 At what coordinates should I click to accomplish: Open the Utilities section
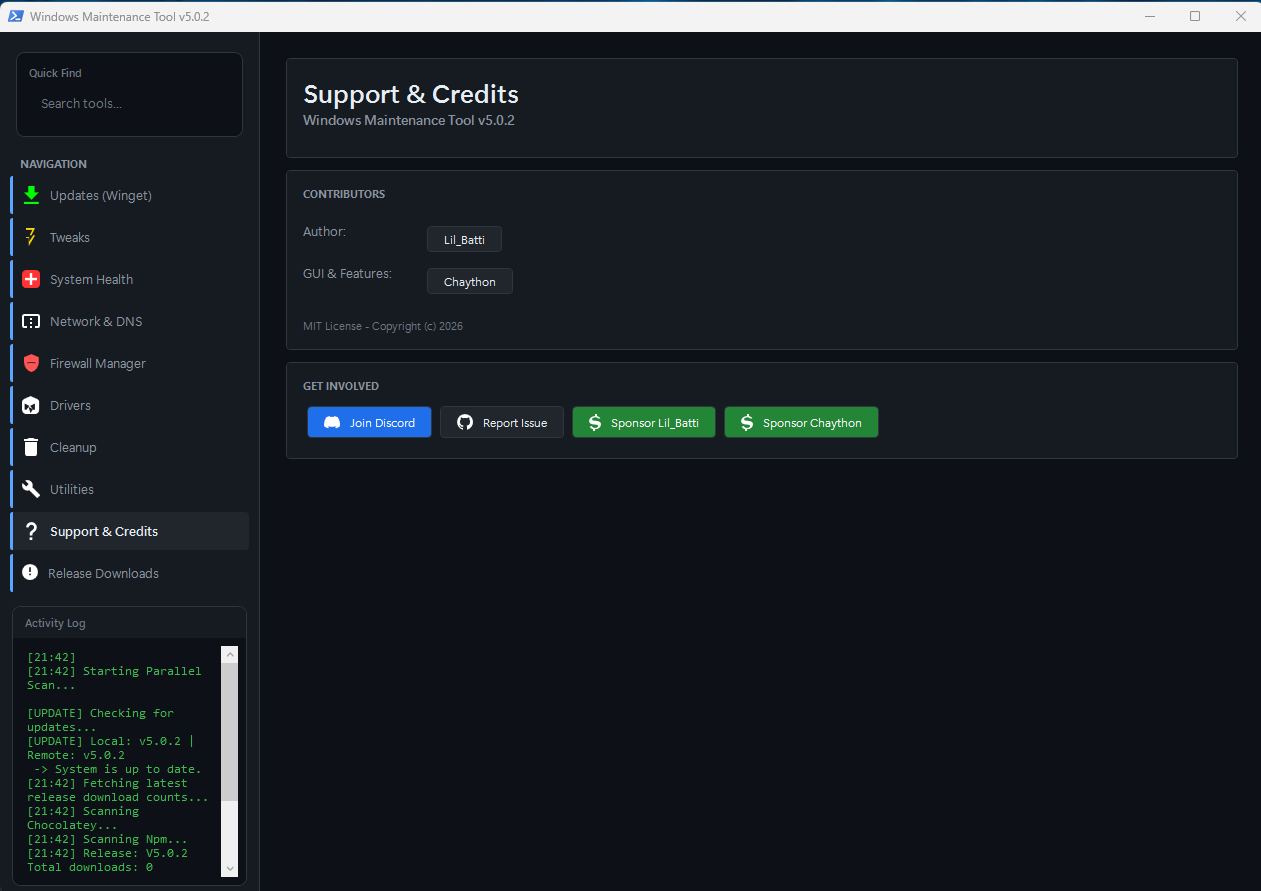coord(130,489)
